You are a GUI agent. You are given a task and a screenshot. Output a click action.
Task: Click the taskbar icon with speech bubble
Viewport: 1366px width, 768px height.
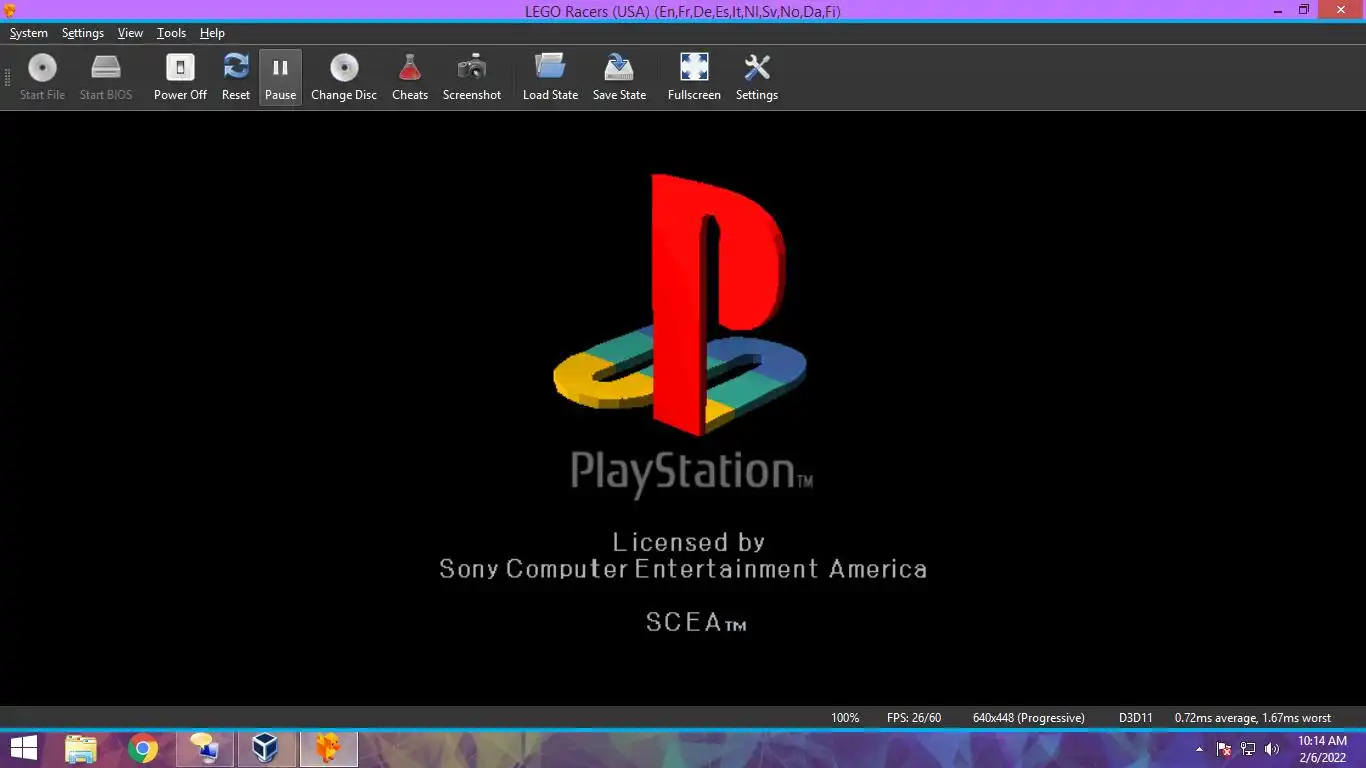coord(204,748)
